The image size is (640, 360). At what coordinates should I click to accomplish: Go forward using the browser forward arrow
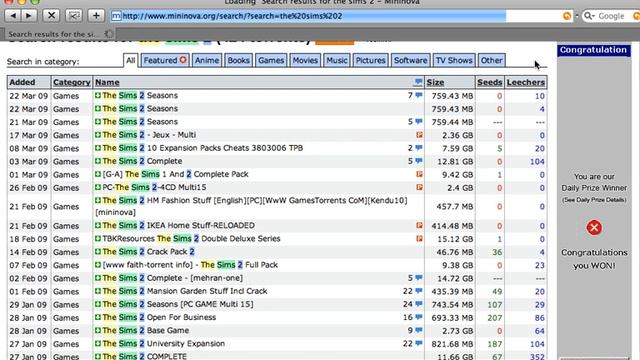29,16
